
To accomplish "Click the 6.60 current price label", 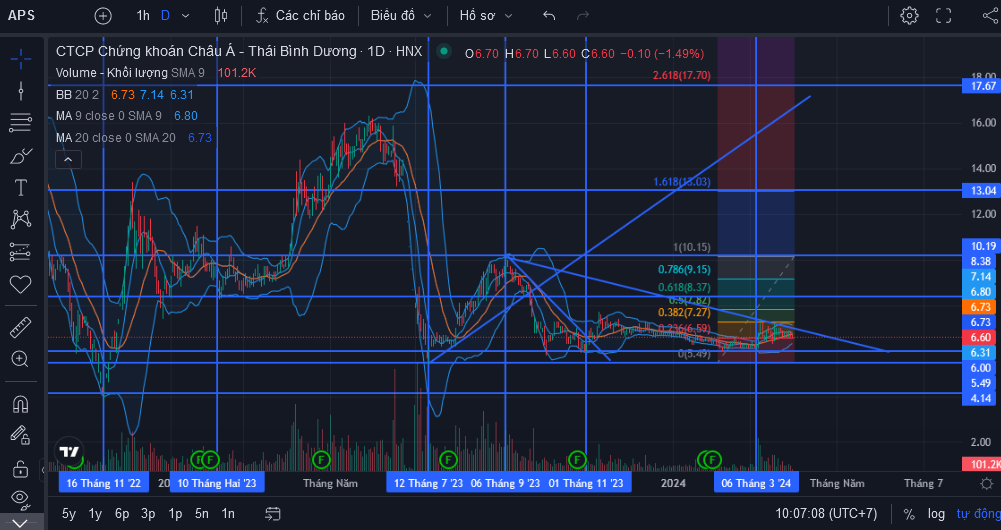I will (981, 338).
